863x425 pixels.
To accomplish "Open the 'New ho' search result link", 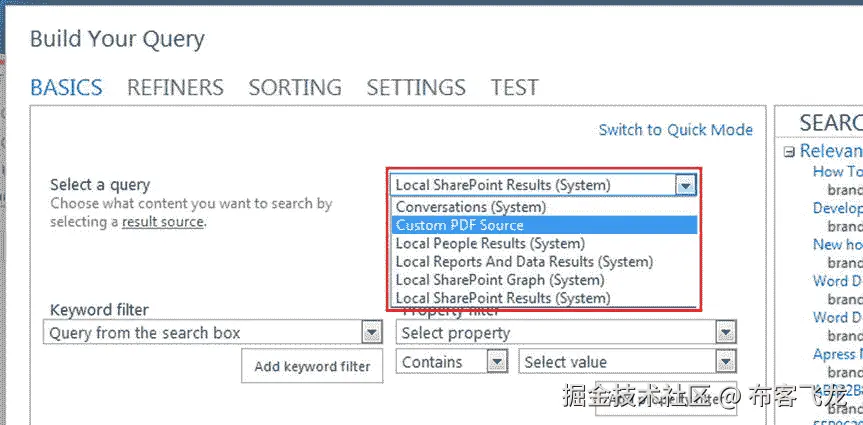I will 838,244.
